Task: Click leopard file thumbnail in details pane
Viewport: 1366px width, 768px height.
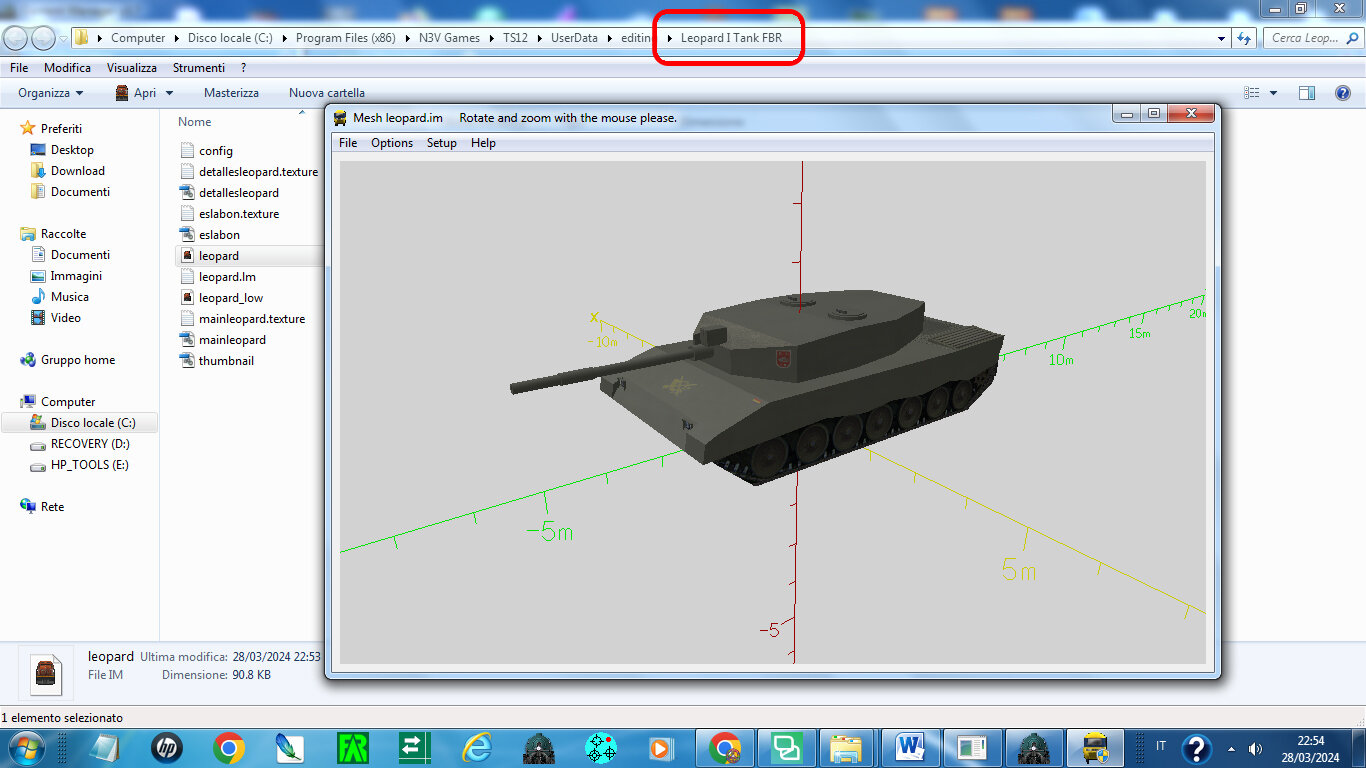Action: pos(44,672)
